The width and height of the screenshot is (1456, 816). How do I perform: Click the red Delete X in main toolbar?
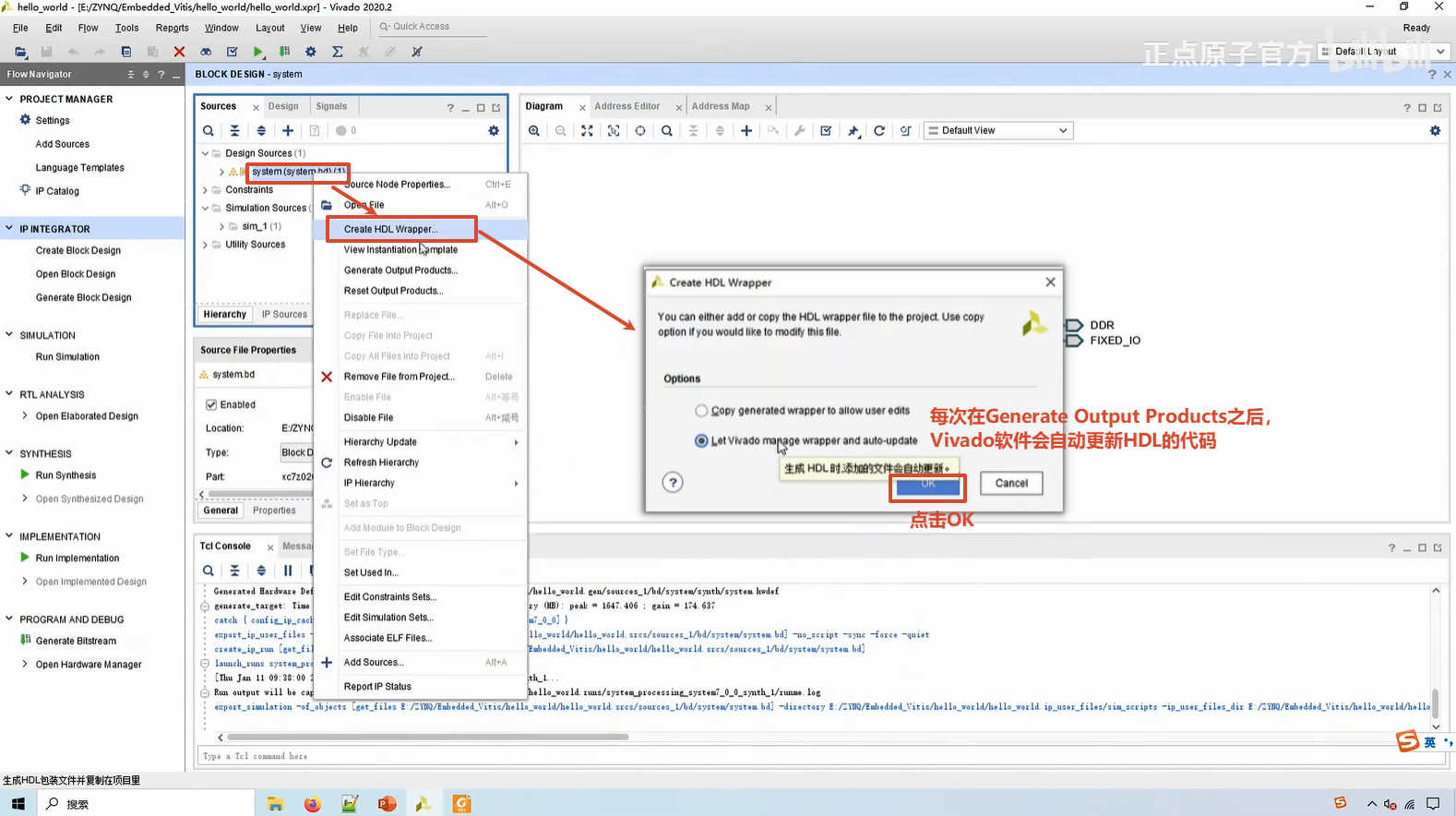coord(179,52)
